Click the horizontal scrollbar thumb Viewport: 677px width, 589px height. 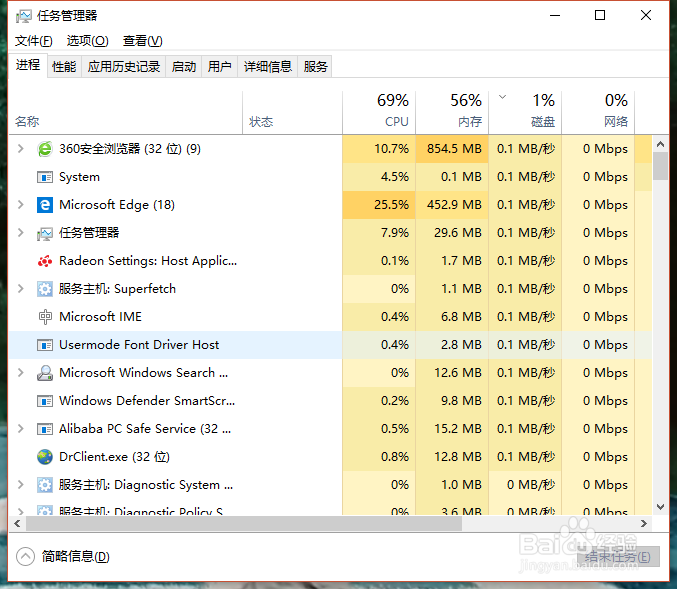pos(244,524)
